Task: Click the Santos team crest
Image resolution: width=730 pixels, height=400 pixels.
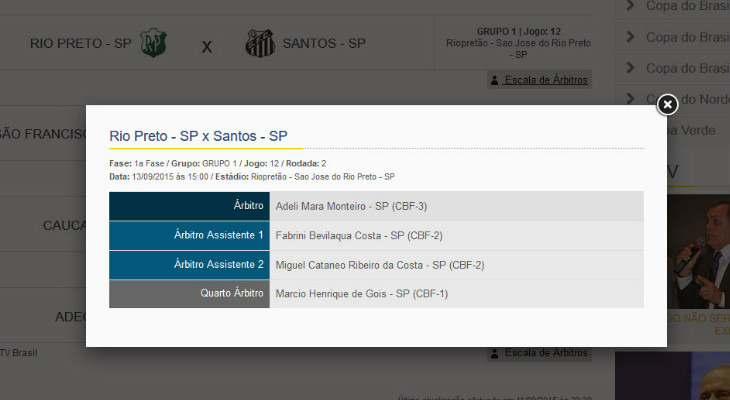Action: (260, 44)
